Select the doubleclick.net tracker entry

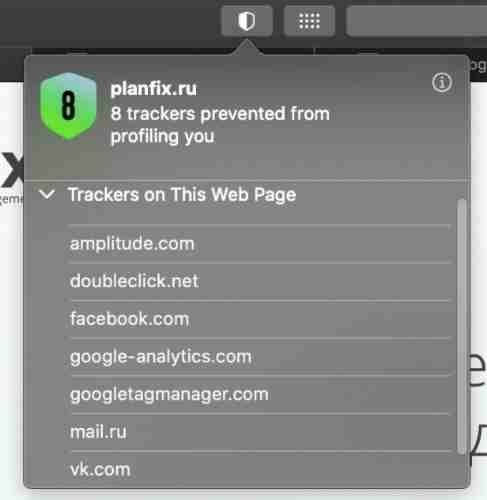coord(260,281)
